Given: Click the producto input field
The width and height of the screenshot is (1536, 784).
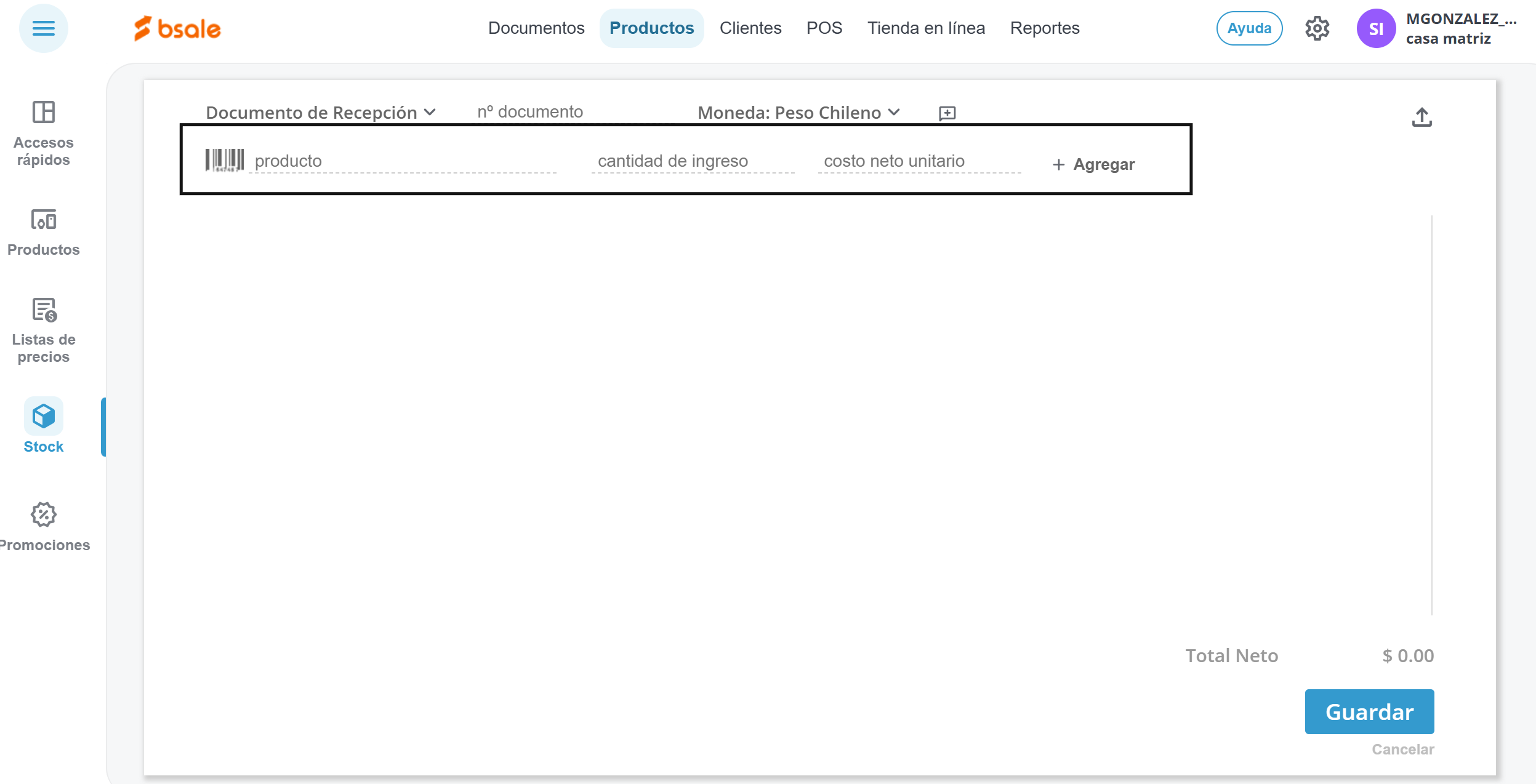Looking at the screenshot, I should 403,161.
